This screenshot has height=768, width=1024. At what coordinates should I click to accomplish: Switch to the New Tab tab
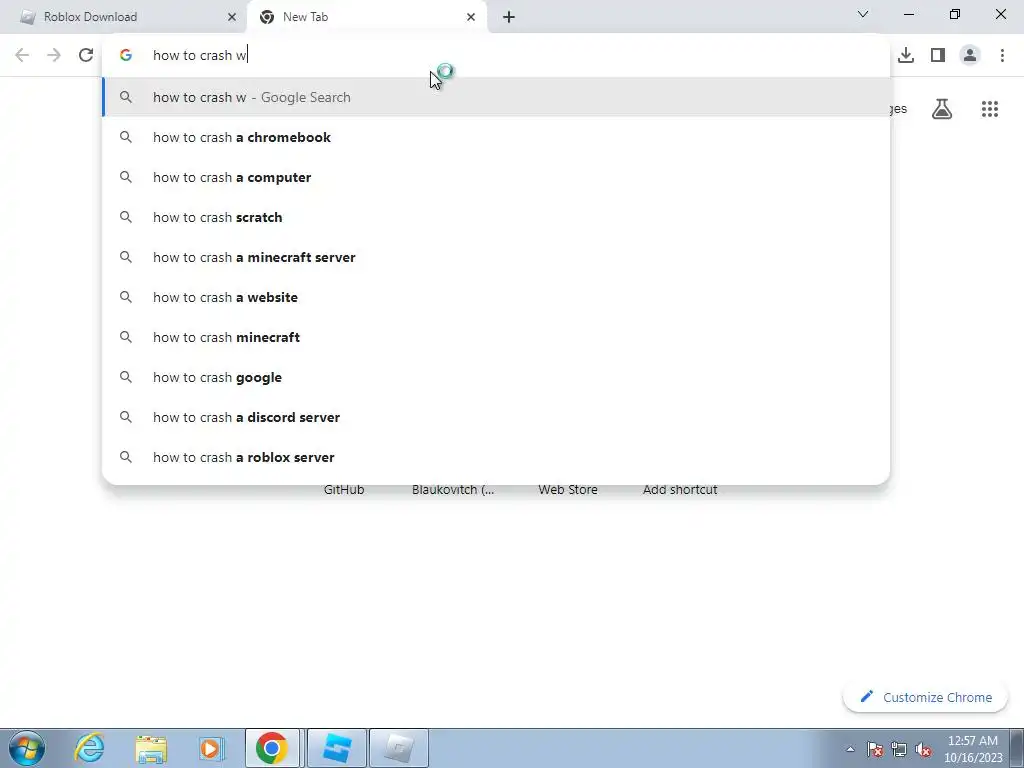pos(366,17)
